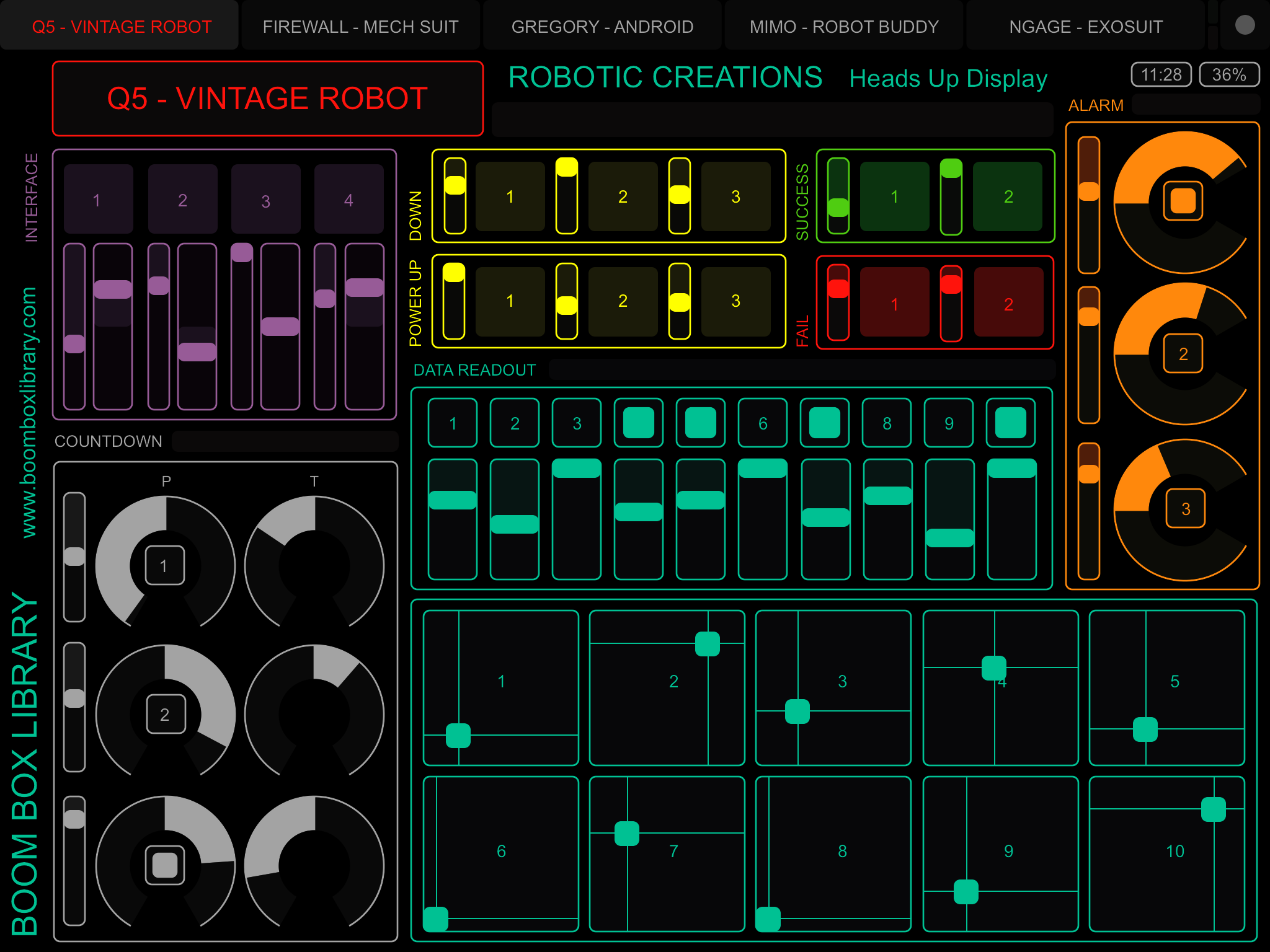The width and height of the screenshot is (1270, 952).
Task: Tap the Power Down 1 pad
Action: coord(510,197)
